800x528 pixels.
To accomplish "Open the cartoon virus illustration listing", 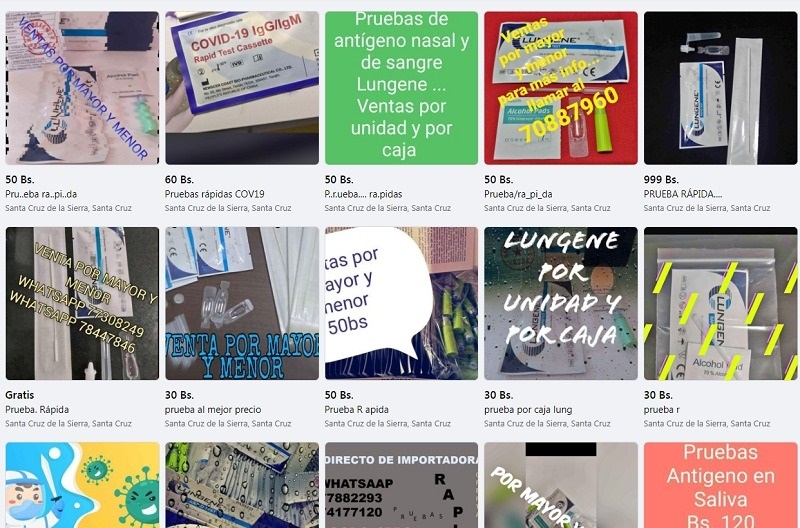I will (82, 485).
